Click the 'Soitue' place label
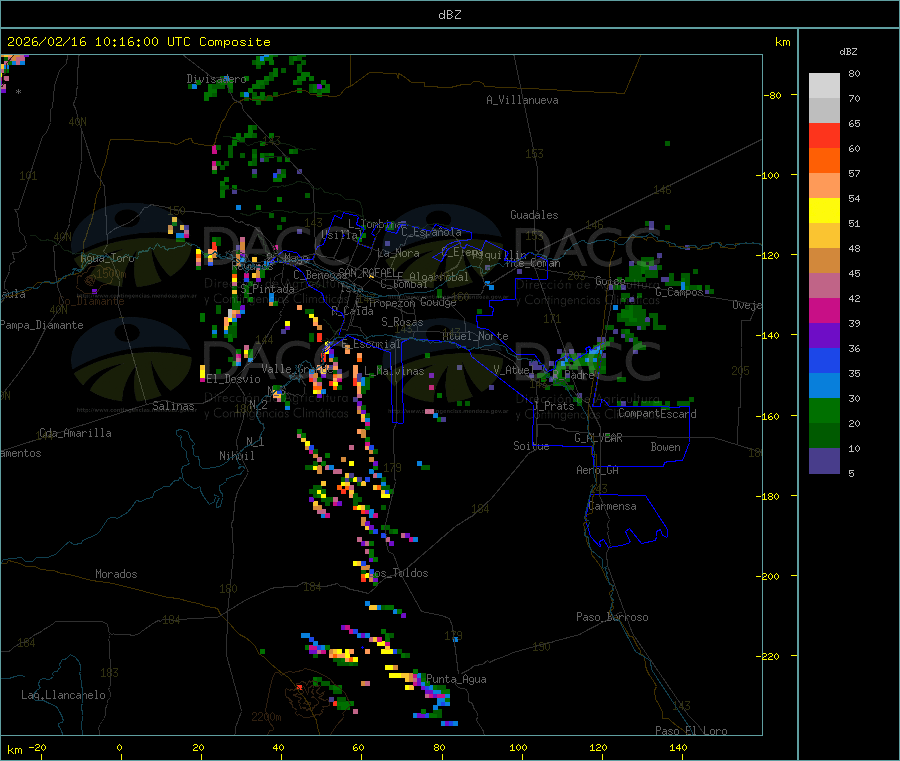900x761 pixels. click(532, 446)
